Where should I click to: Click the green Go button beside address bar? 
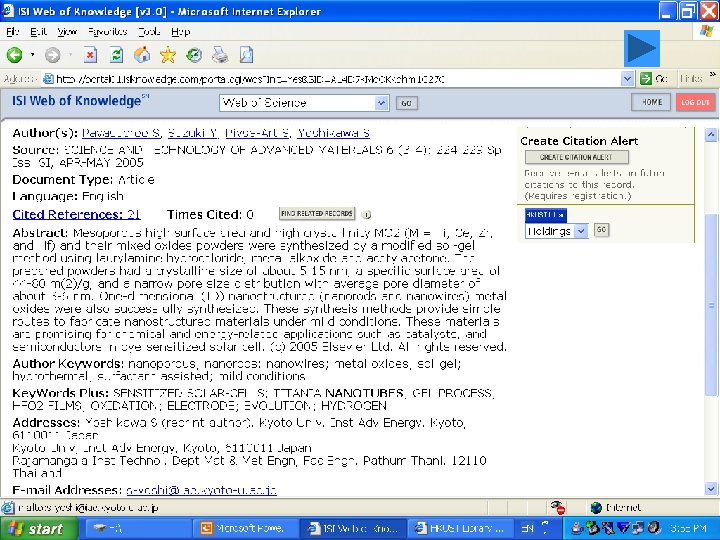click(654, 79)
